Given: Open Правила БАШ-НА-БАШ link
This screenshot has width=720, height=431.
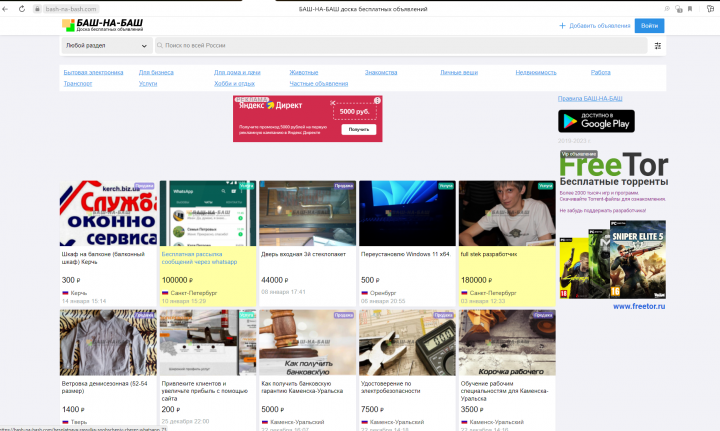Looking at the screenshot, I should pos(590,99).
